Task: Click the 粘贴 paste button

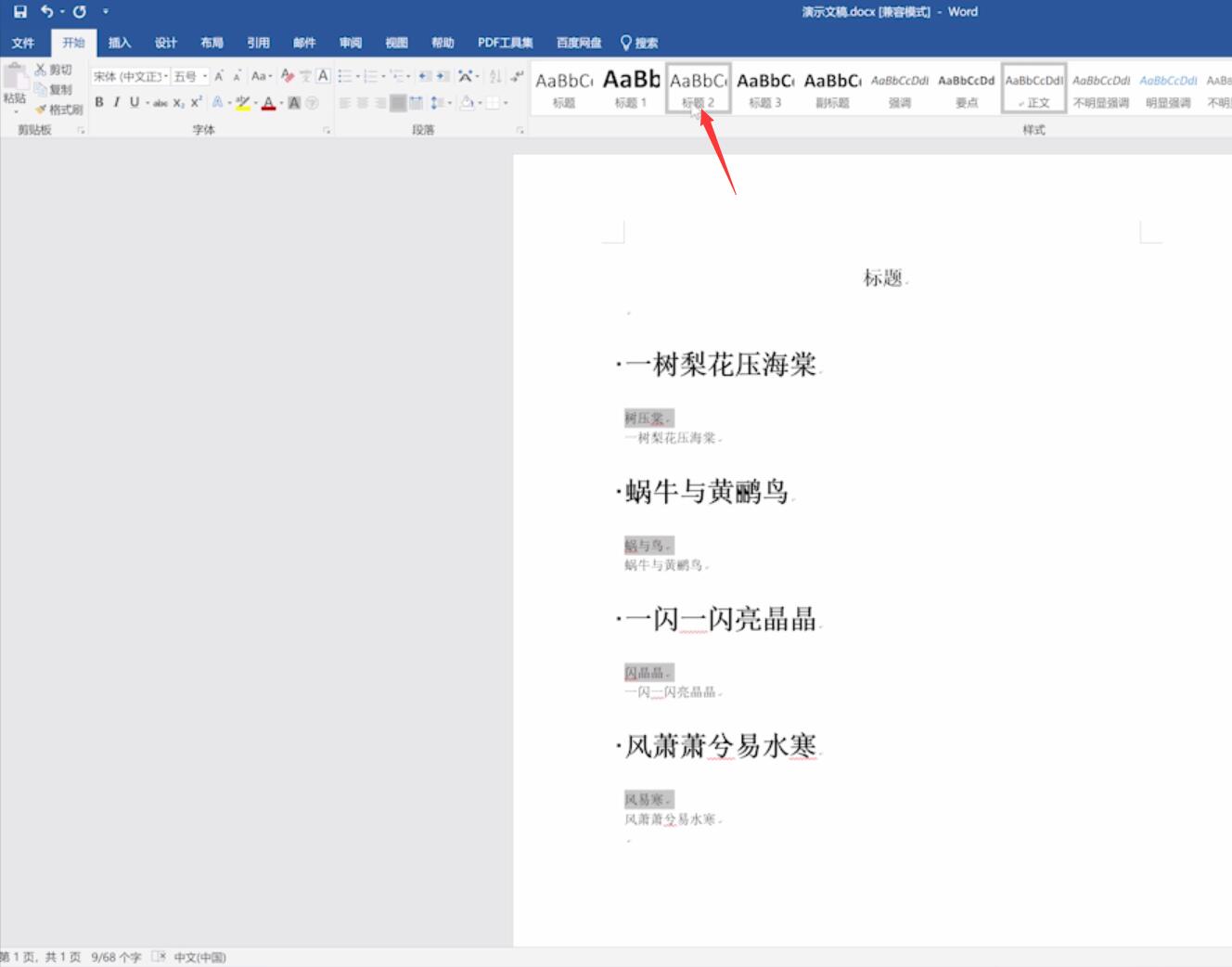Action: click(x=15, y=88)
